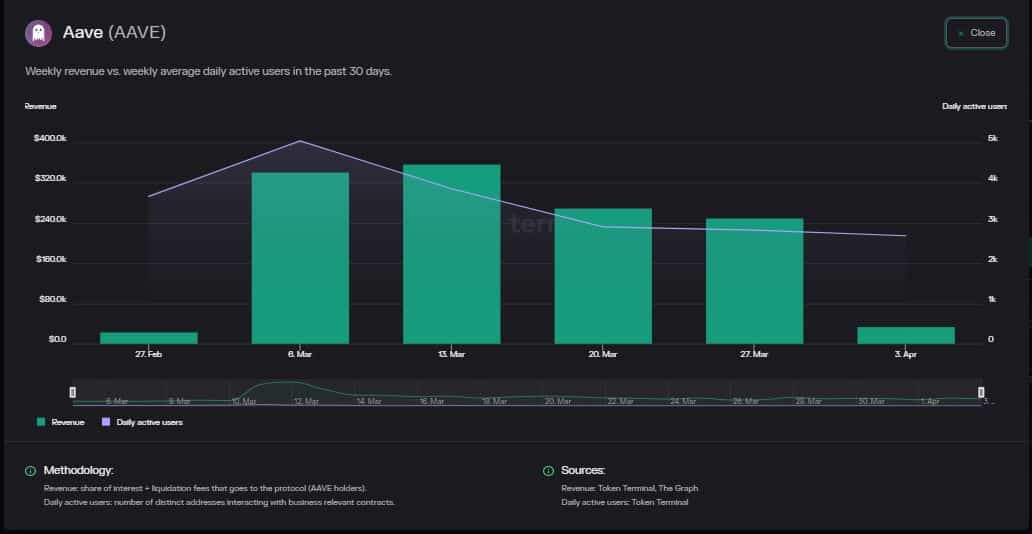Click the daily active users line peak
This screenshot has width=1032, height=534.
[300, 142]
